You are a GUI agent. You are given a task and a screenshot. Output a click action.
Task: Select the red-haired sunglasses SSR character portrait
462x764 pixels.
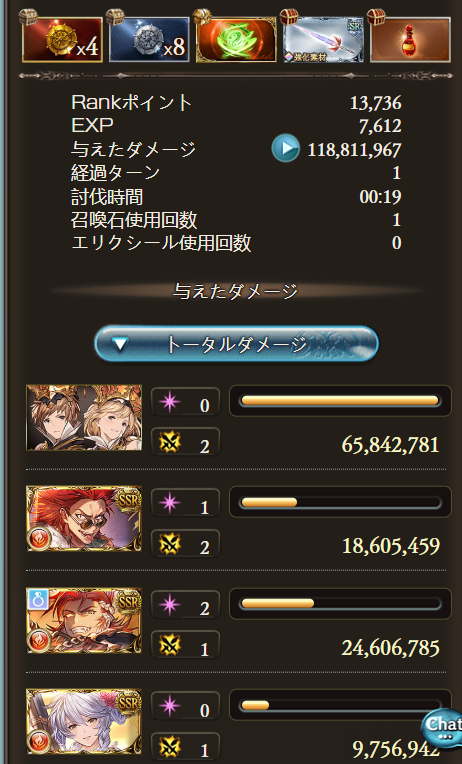point(84,518)
